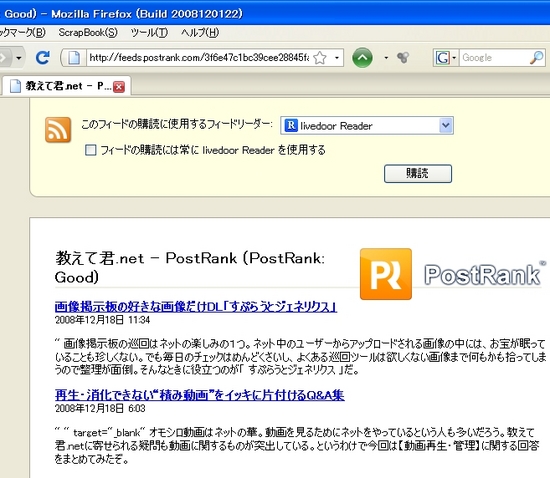This screenshot has width=550, height=478.
Task: Open the 積み動画 Q&A集 article link
Action: (x=200, y=395)
